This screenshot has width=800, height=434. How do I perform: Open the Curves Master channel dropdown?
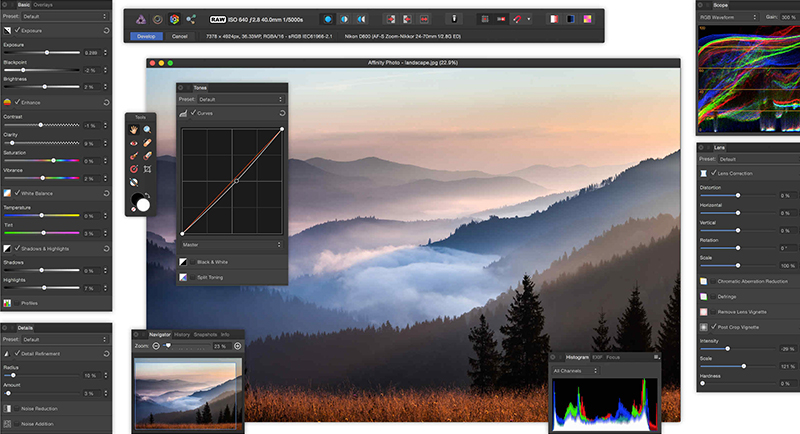tap(232, 245)
